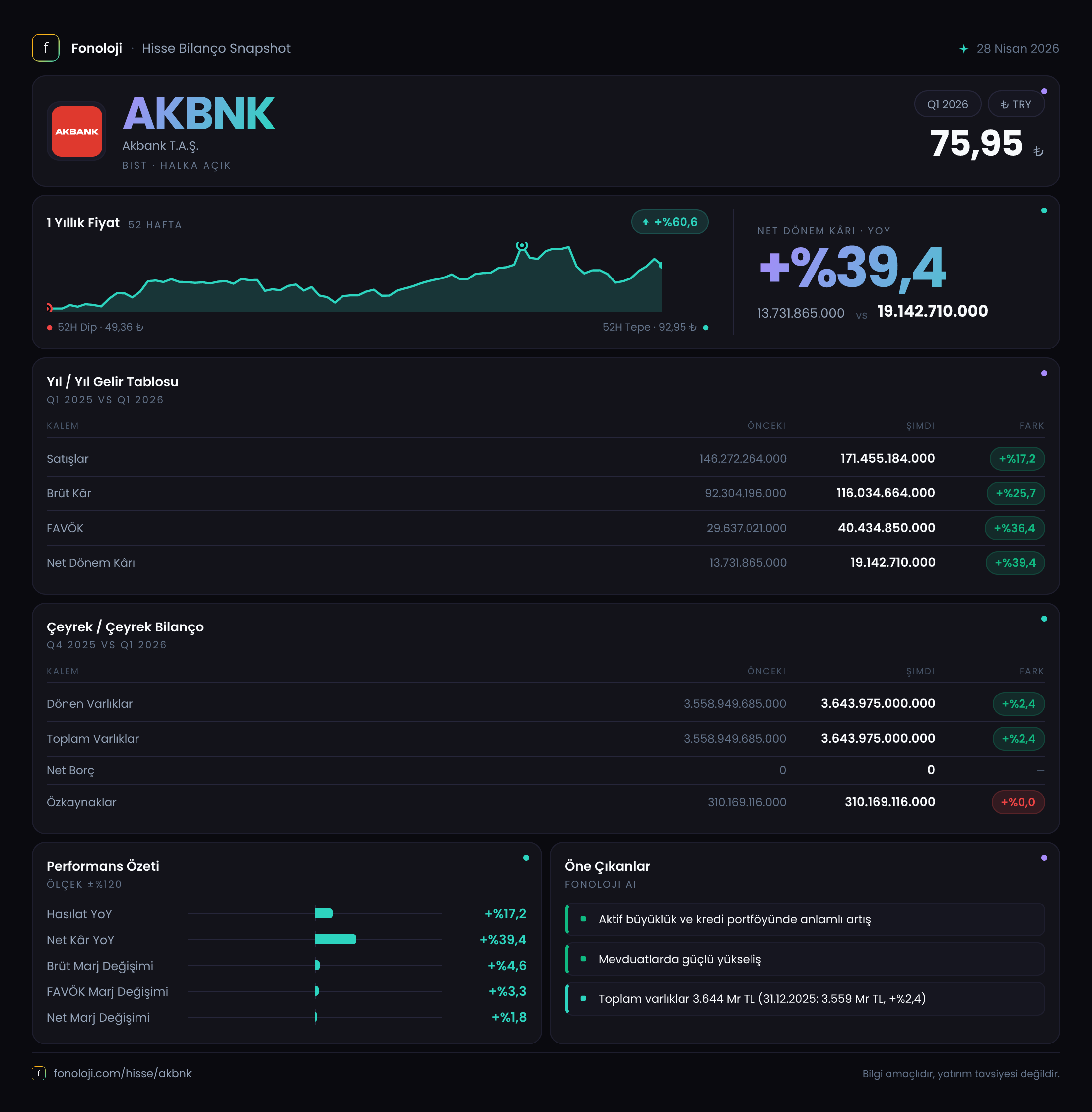Viewport: 1092px width, 1112px height.
Task: Click the AKBNK ticker title
Action: 199,114
